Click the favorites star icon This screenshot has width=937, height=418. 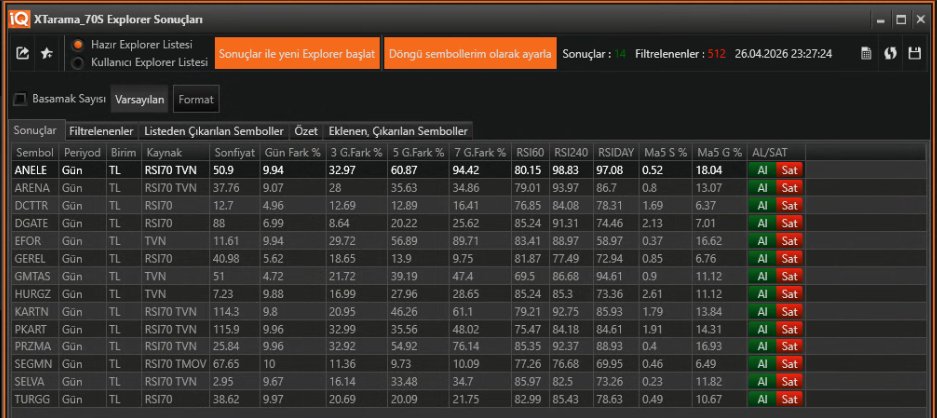[x=47, y=54]
